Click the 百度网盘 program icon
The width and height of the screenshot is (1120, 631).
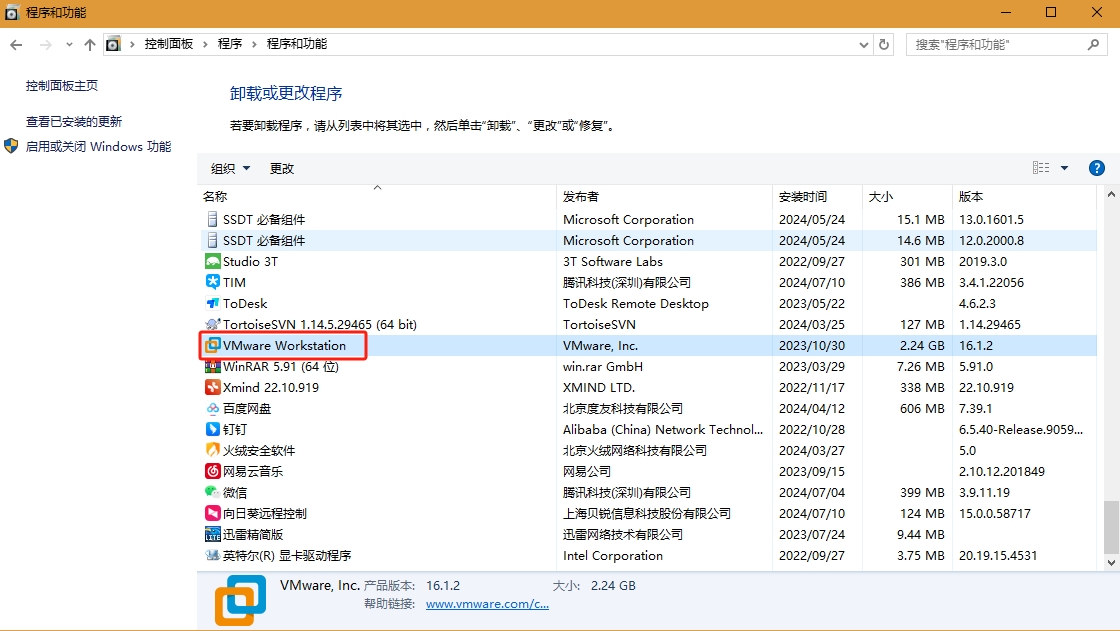(x=212, y=409)
